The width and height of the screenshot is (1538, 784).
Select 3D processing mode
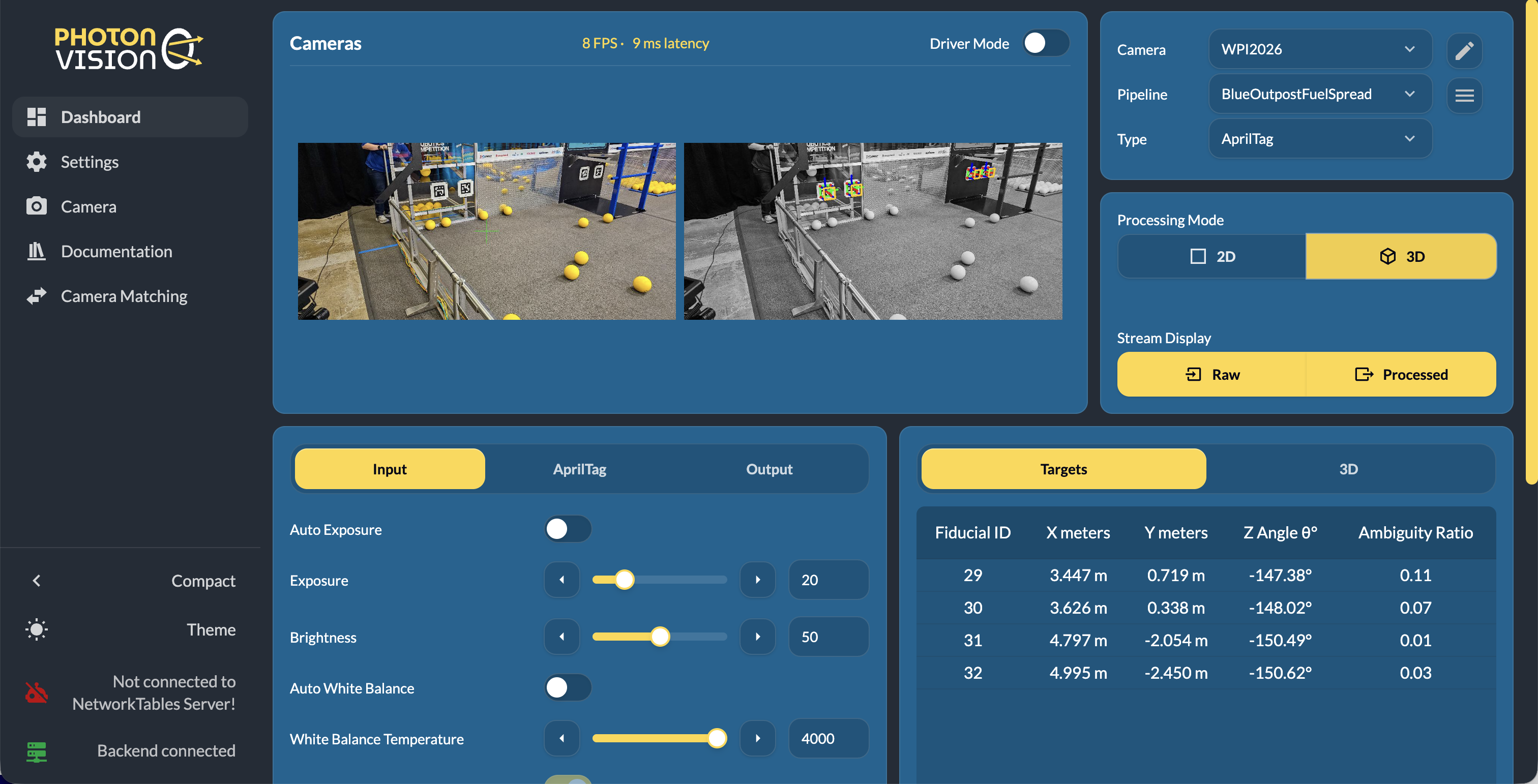(1401, 256)
